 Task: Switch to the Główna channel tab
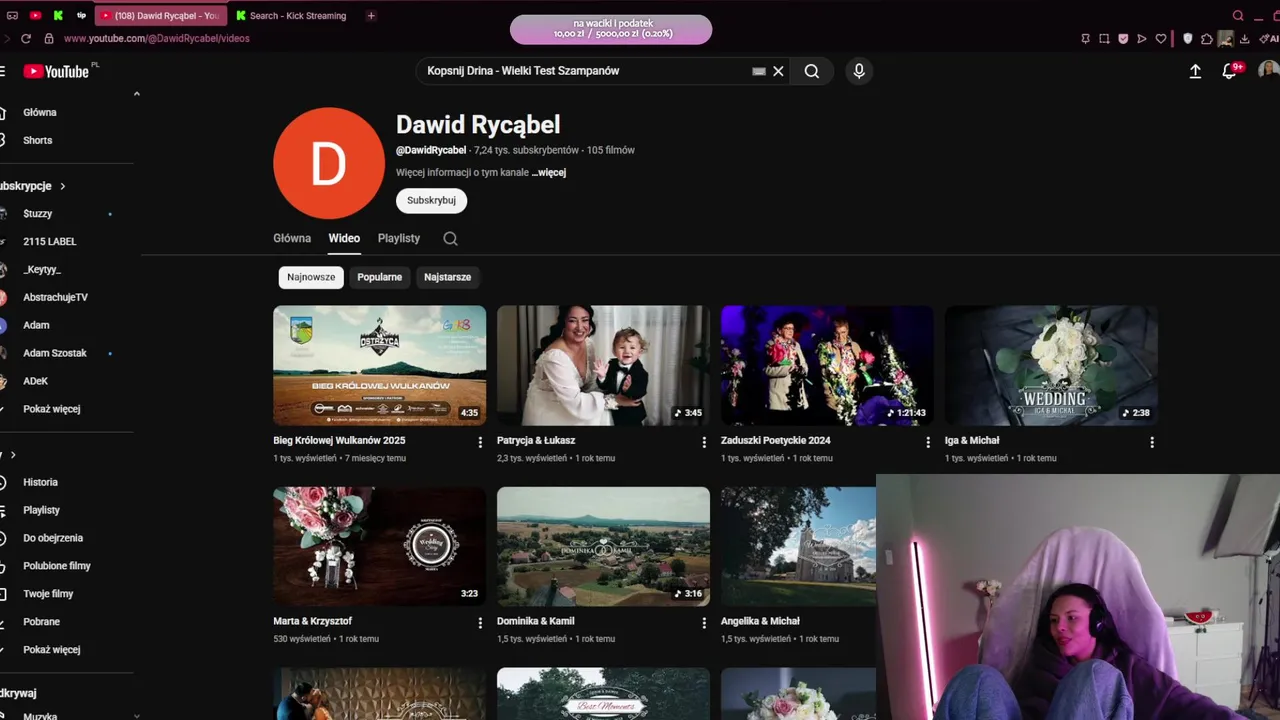[292, 238]
